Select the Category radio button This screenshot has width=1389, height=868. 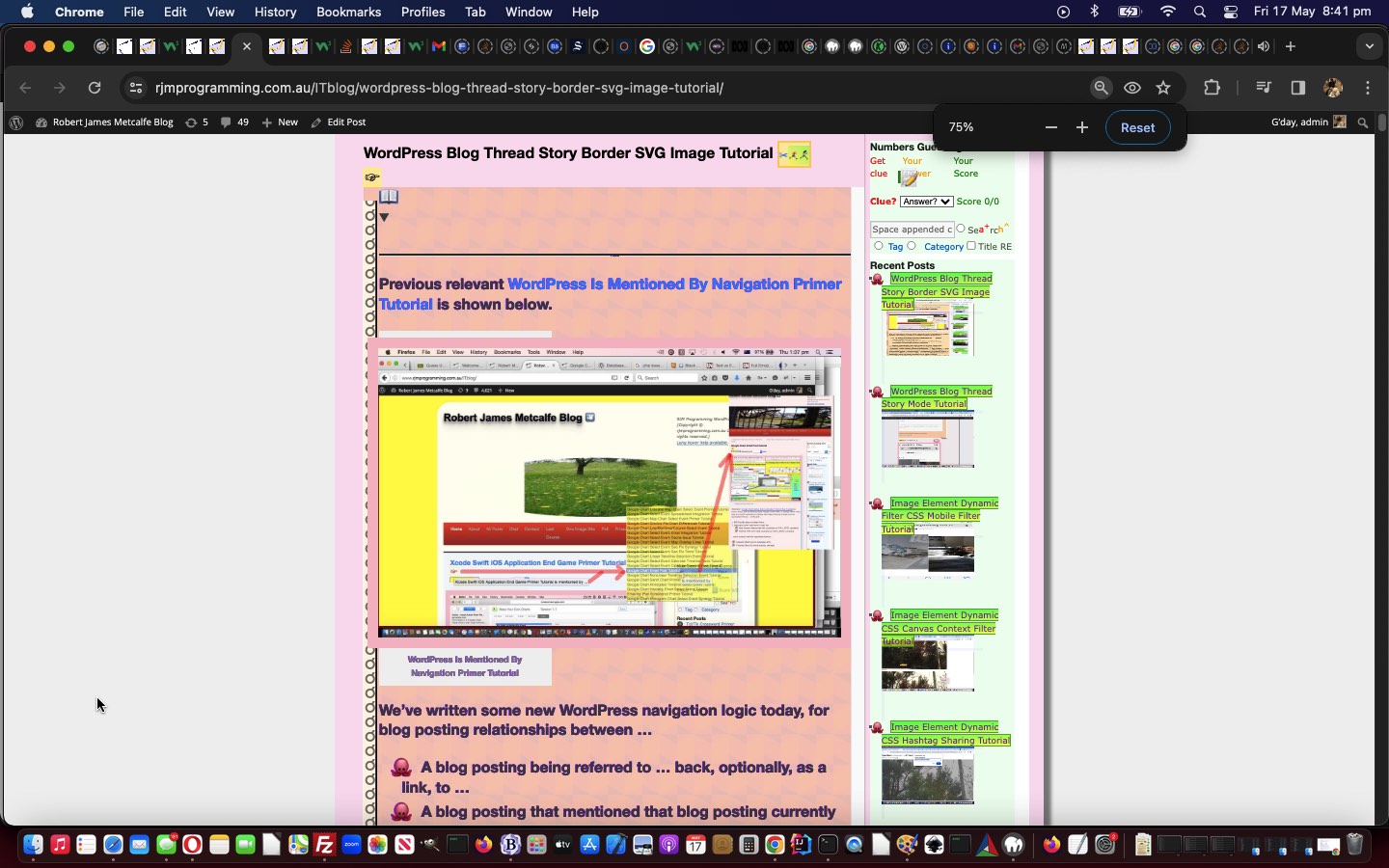(x=912, y=246)
